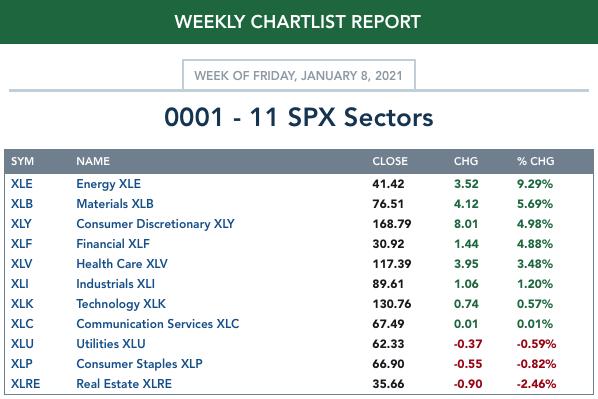Viewport: 598px width, 399px height.
Task: Sort by the NAME column header
Action: 93,161
